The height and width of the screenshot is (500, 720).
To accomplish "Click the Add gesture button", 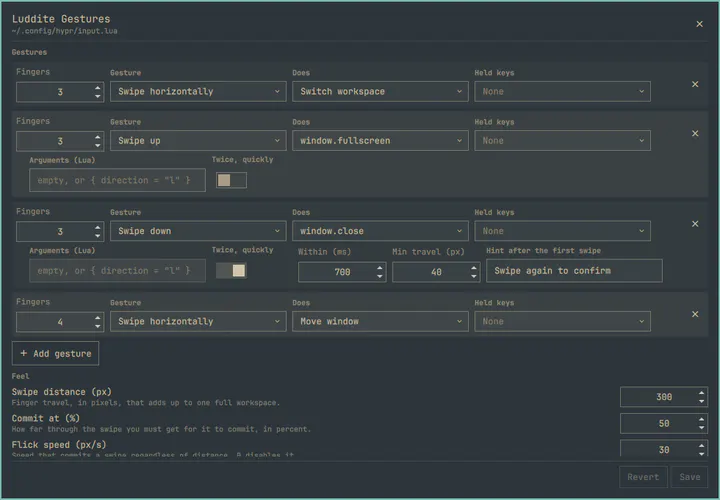I will coord(55,354).
